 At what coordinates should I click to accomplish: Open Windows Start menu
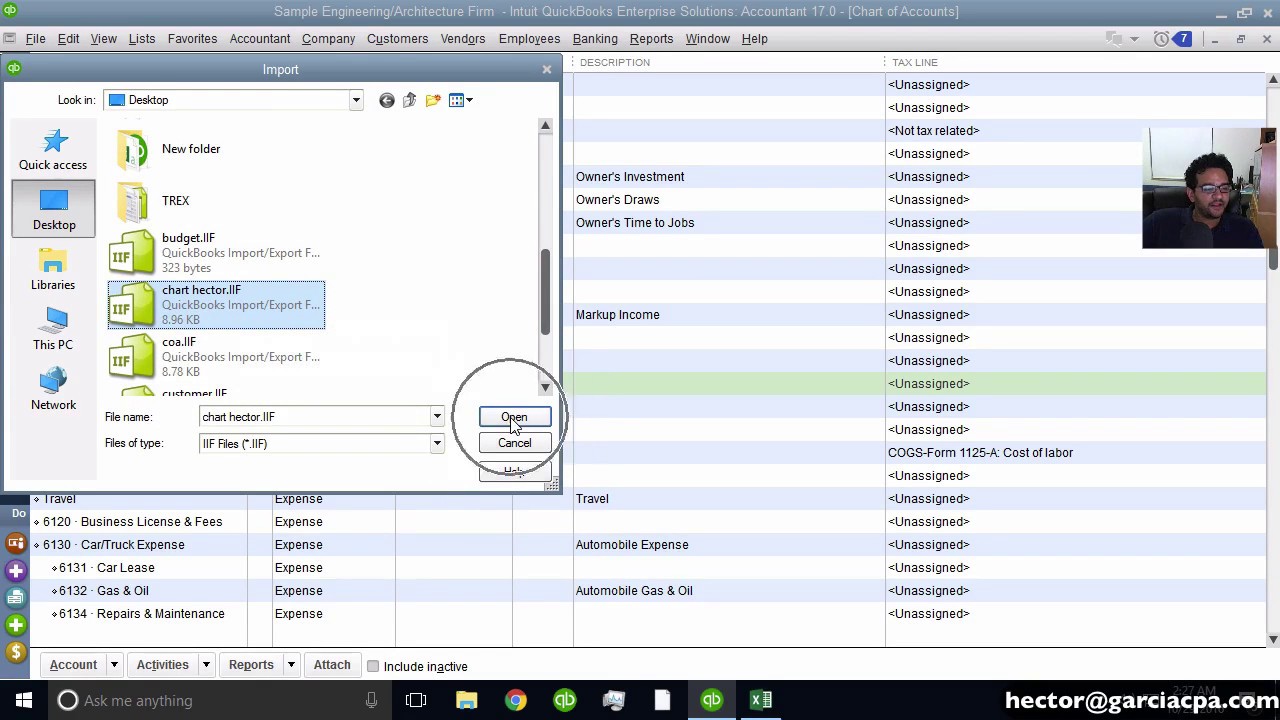click(x=24, y=700)
